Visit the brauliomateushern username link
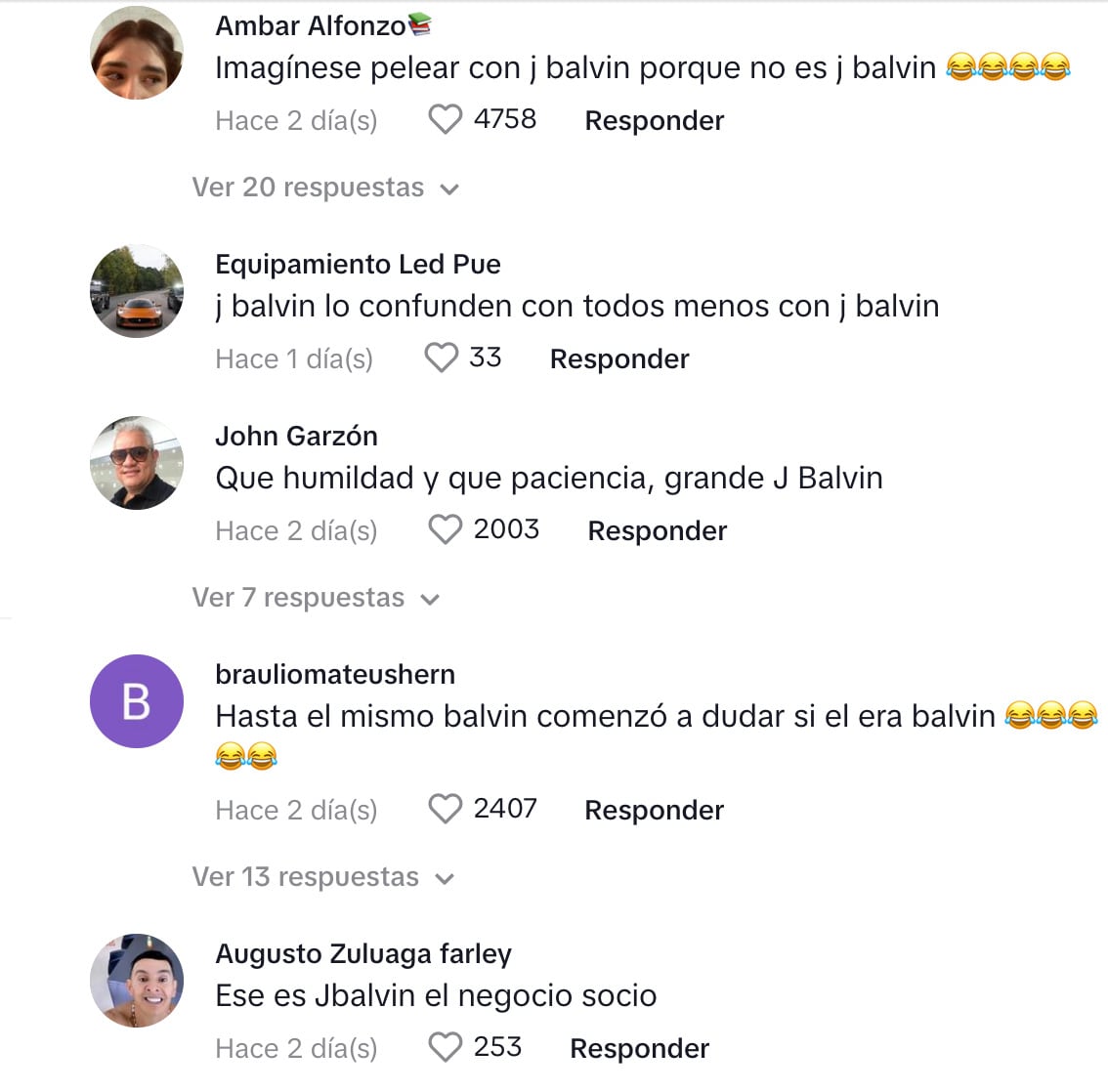Screen dimensions: 1108x1092 335,674
